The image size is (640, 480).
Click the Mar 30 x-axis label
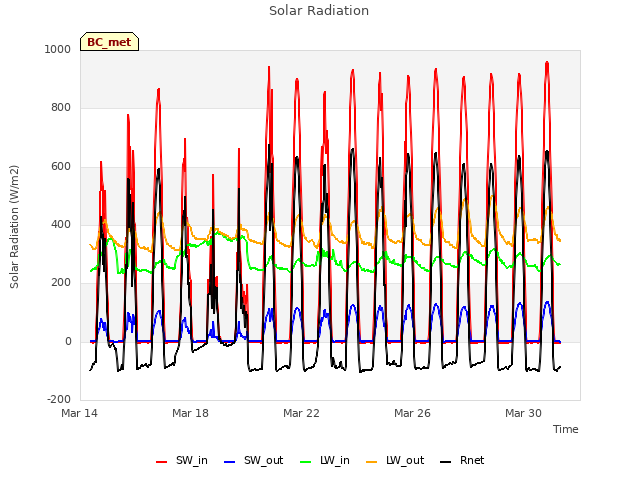(524, 413)
